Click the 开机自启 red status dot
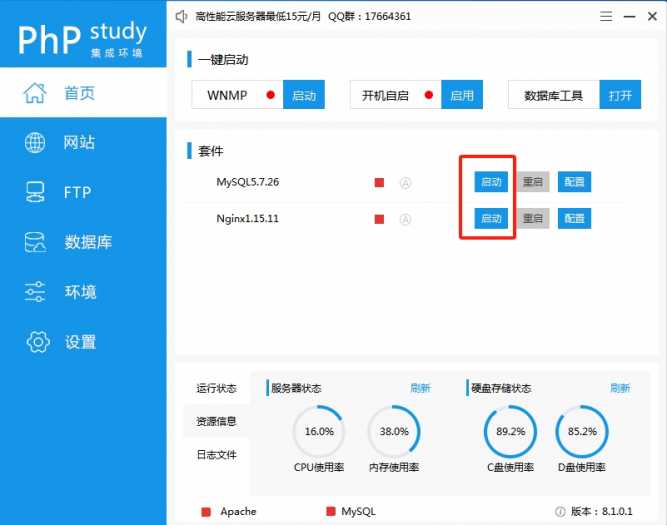 coord(429,95)
